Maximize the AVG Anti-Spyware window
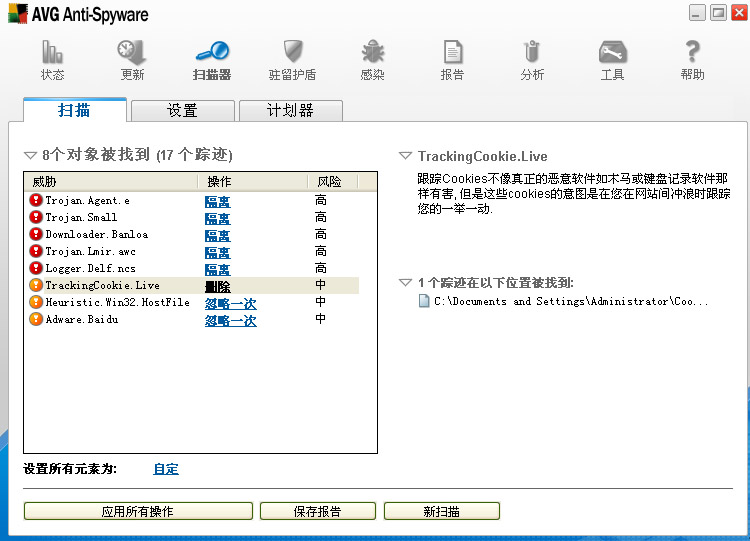 click(718, 13)
